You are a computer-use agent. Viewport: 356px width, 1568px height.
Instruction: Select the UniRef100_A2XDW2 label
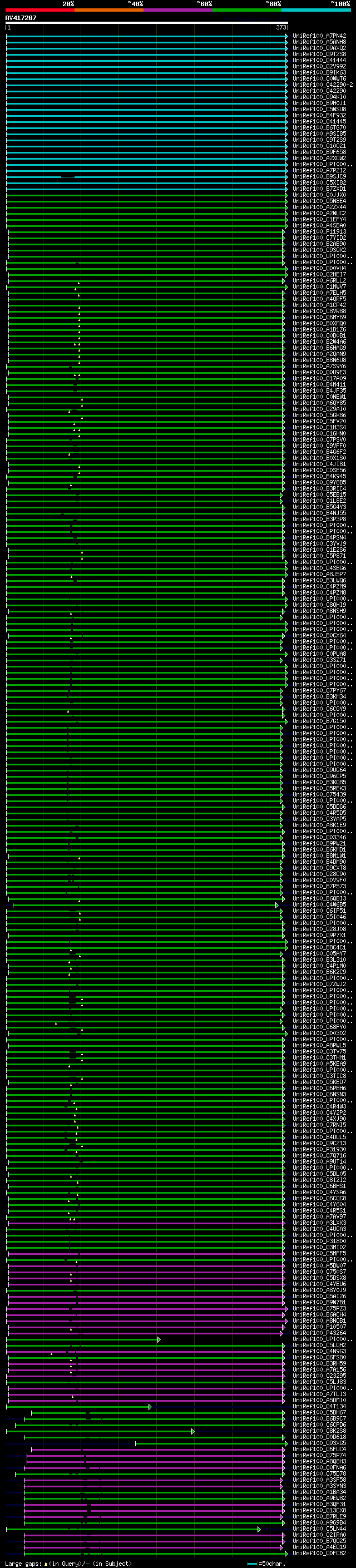tap(319, 159)
